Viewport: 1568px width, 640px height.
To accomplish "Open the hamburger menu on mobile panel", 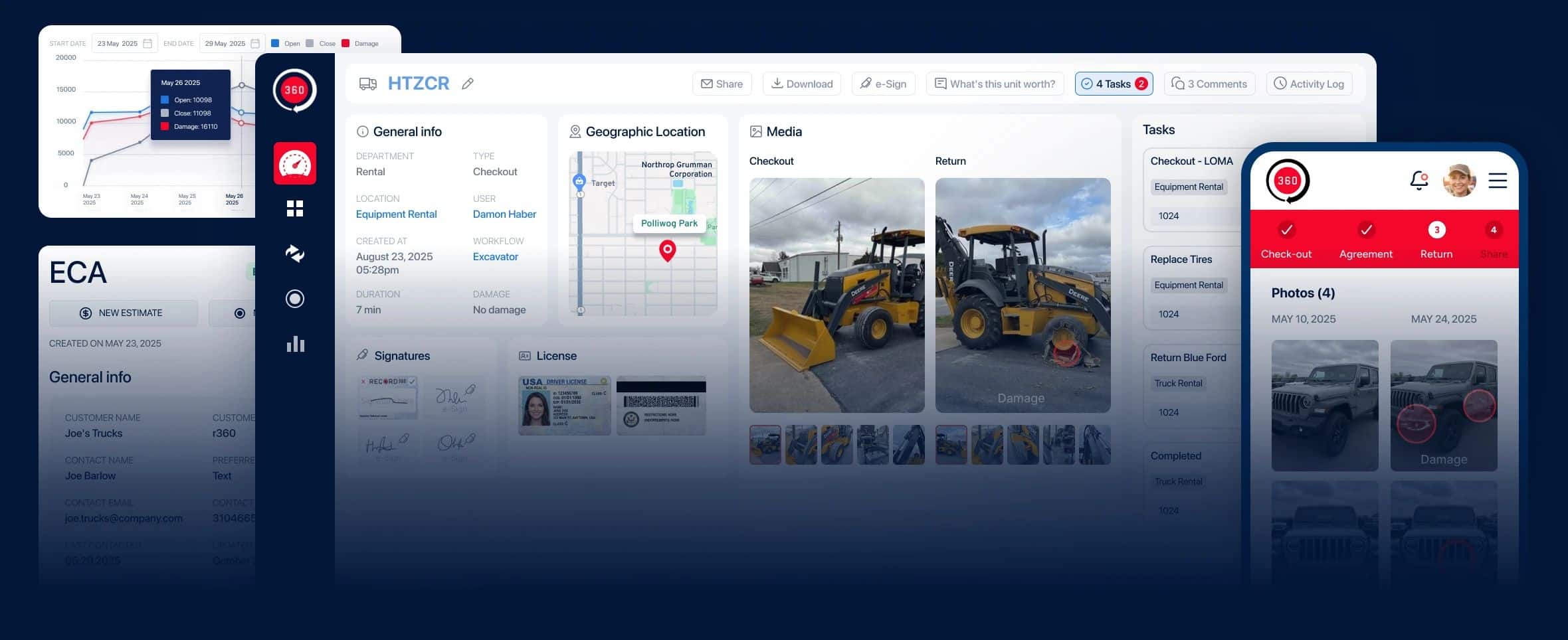I will click(1497, 181).
